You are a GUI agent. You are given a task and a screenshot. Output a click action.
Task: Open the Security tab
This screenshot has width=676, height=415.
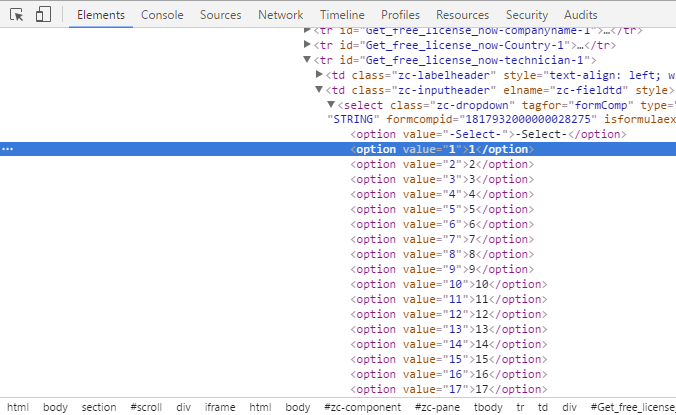527,15
